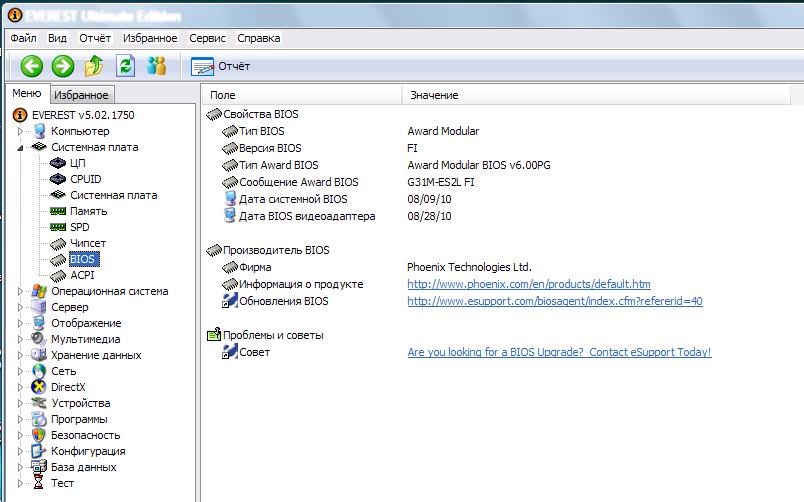Click the green Forward arrow toolbar icon
Screen dimensions: 804x502
(62, 66)
